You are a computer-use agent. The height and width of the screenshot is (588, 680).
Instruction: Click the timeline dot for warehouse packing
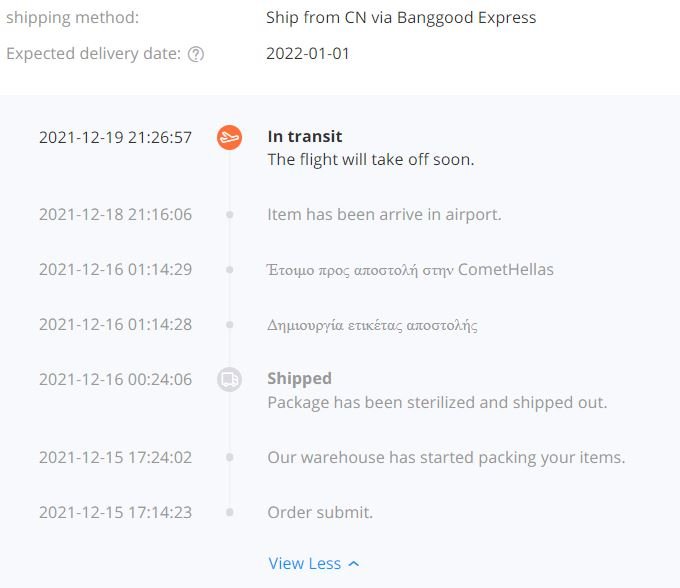[x=230, y=457]
